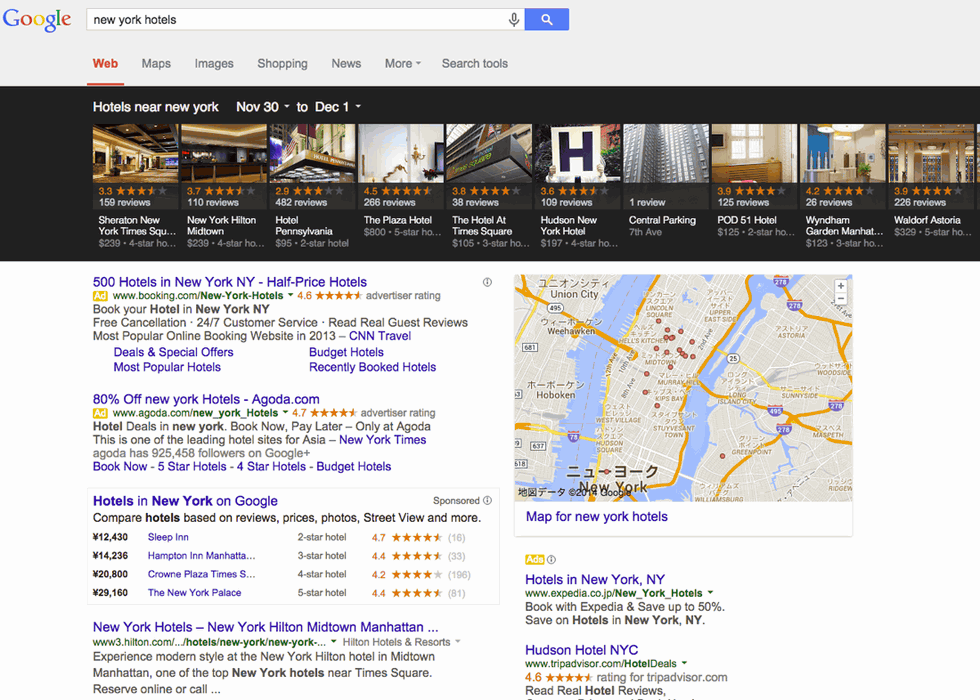The image size is (980, 700).
Task: Open CNN Travel link
Action: pyautogui.click(x=380, y=336)
